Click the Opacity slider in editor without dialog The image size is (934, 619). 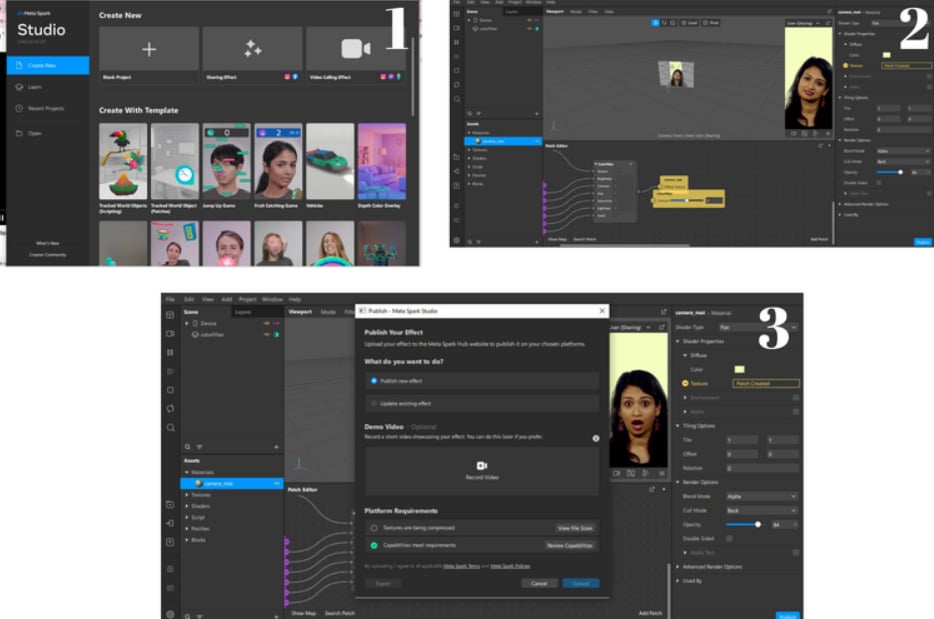pyautogui.click(x=890, y=172)
